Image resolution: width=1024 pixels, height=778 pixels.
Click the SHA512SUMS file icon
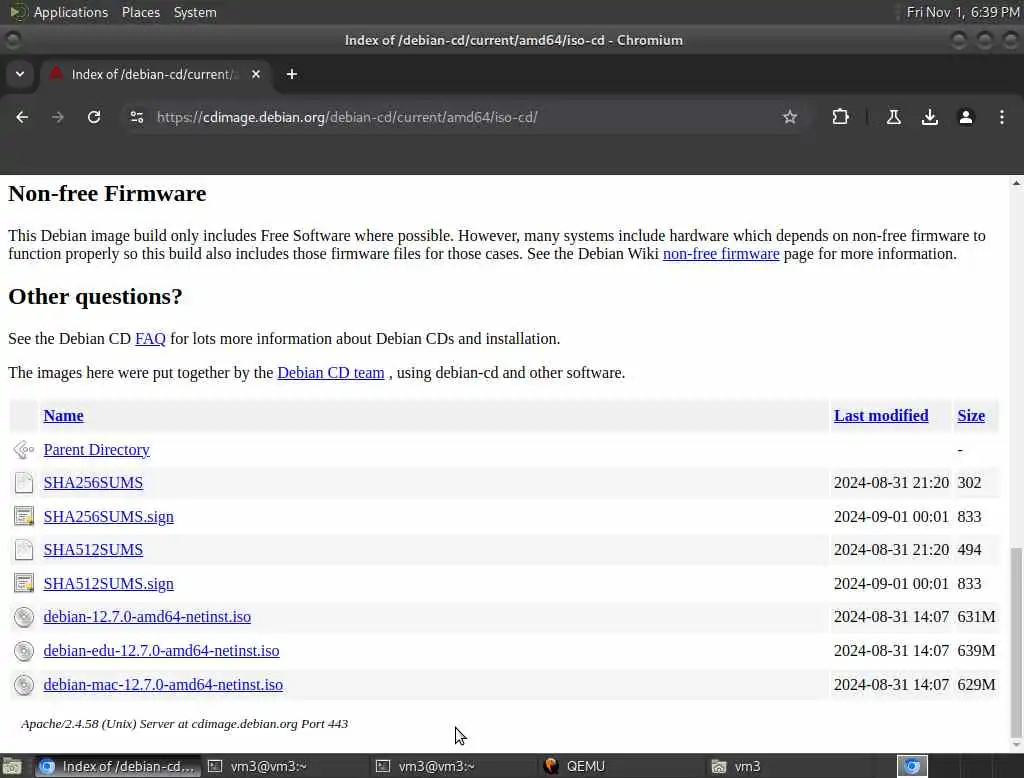24,550
